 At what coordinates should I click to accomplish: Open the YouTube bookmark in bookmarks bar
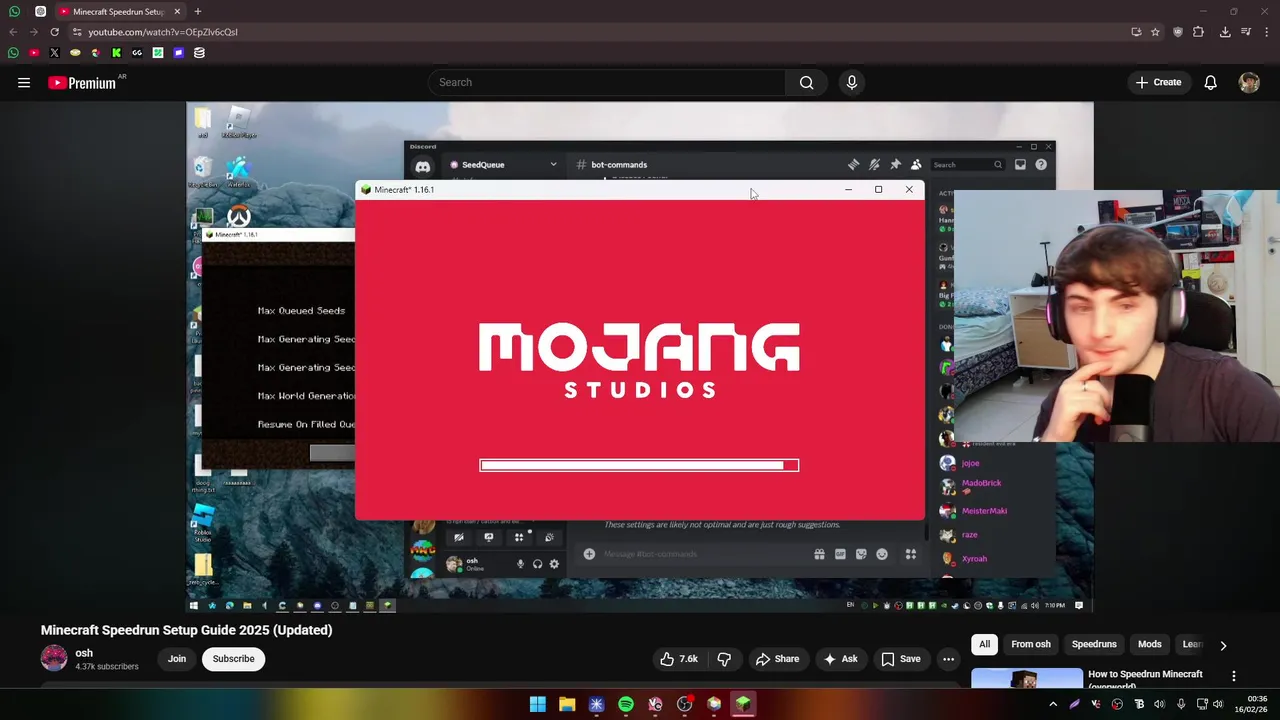tap(34, 53)
